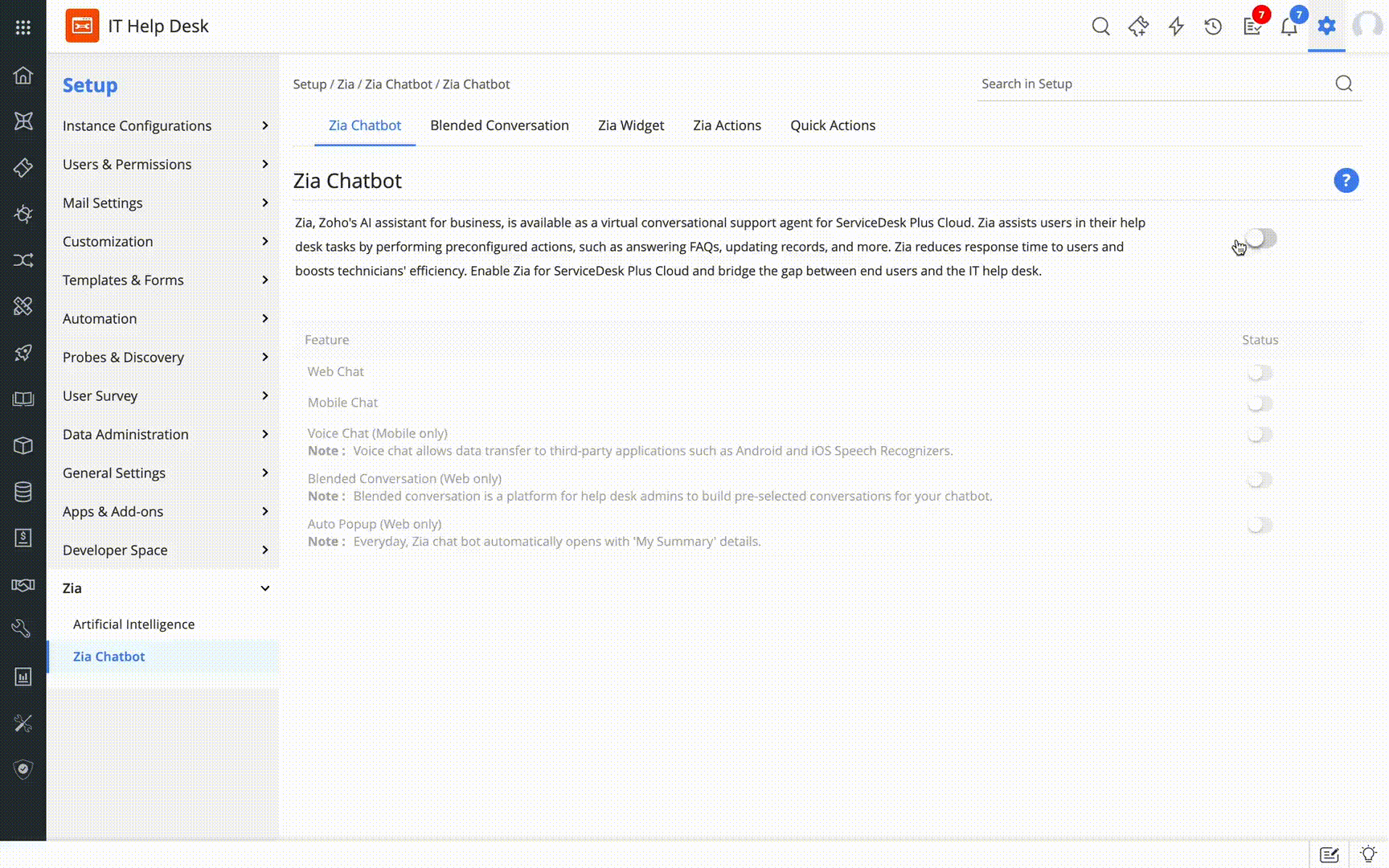Click the Home icon in left rail

23,75
